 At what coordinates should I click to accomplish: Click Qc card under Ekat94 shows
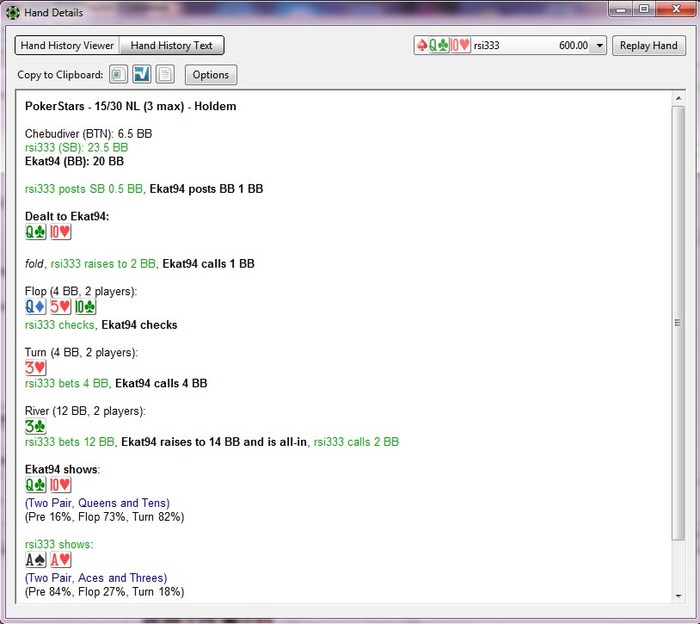tap(36, 485)
